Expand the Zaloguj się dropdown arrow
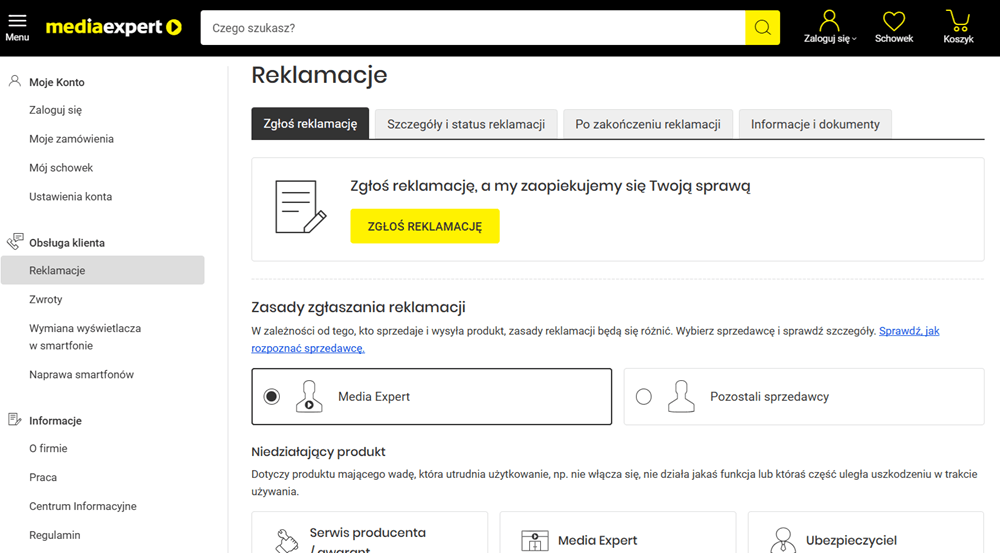Screen dimensions: 1000x553 (855, 39)
